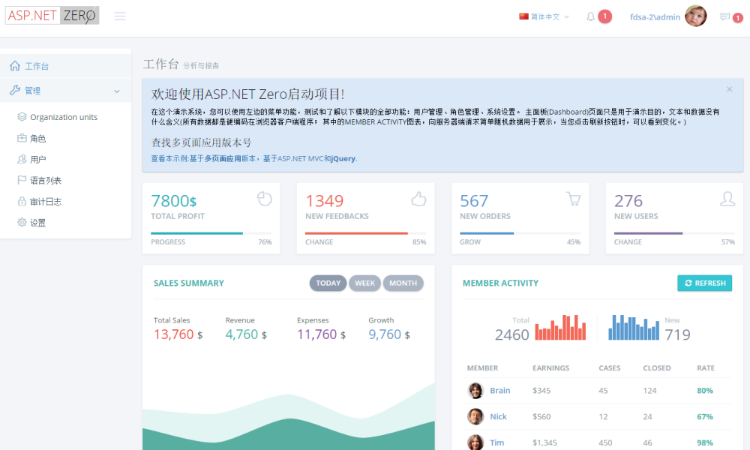The image size is (750, 450).
Task: Click the 9,760 growth figure
Action: [385, 334]
